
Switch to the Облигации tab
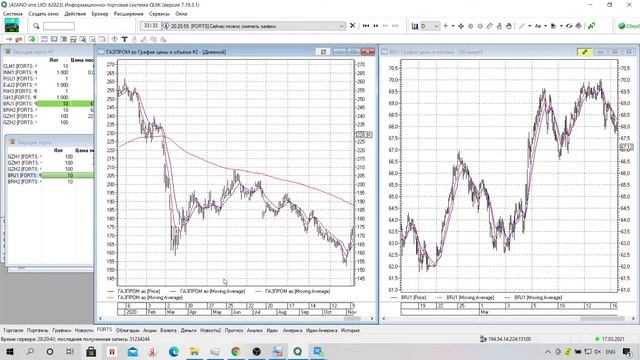click(x=128, y=330)
